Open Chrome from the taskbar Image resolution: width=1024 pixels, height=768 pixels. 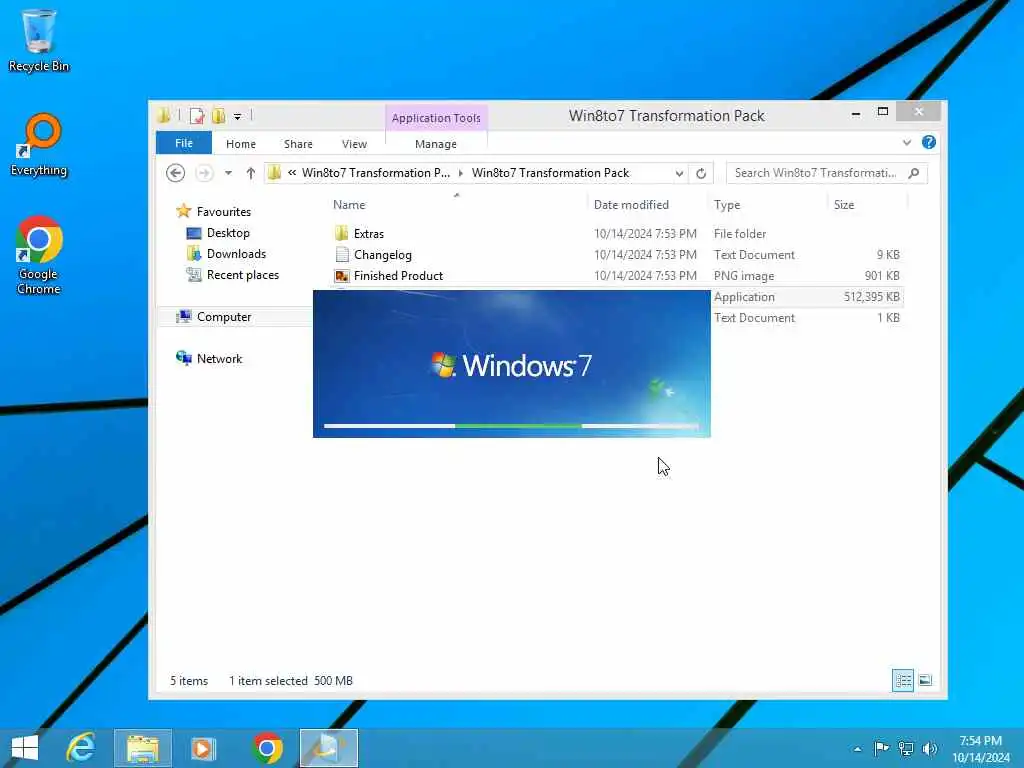pyautogui.click(x=267, y=748)
